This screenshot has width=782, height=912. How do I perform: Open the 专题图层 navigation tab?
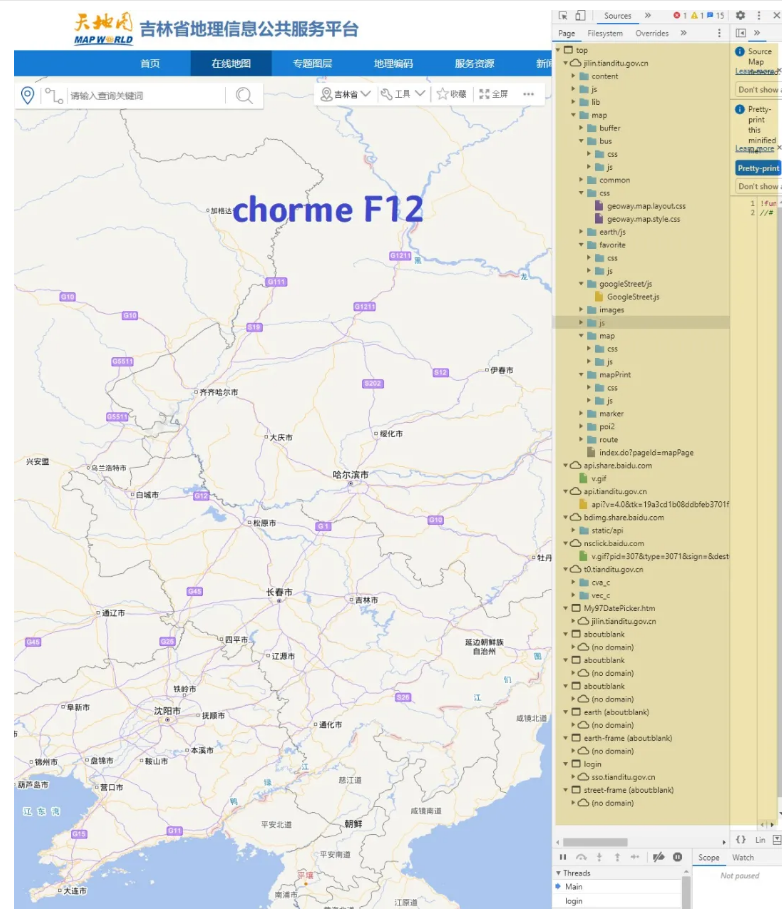pos(312,64)
